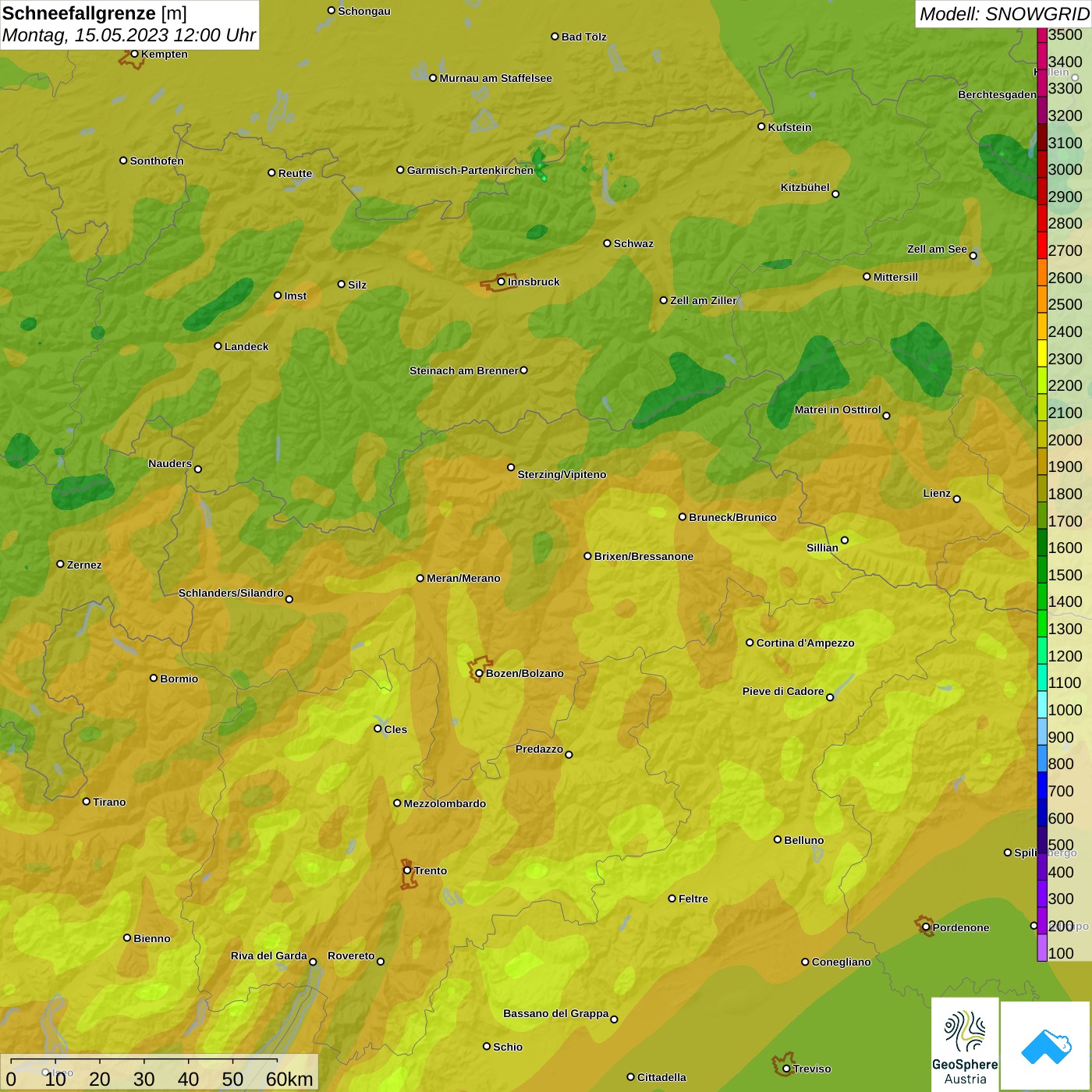Select the cyan 1000 m legend color
The image size is (1092, 1092).
(1042, 705)
